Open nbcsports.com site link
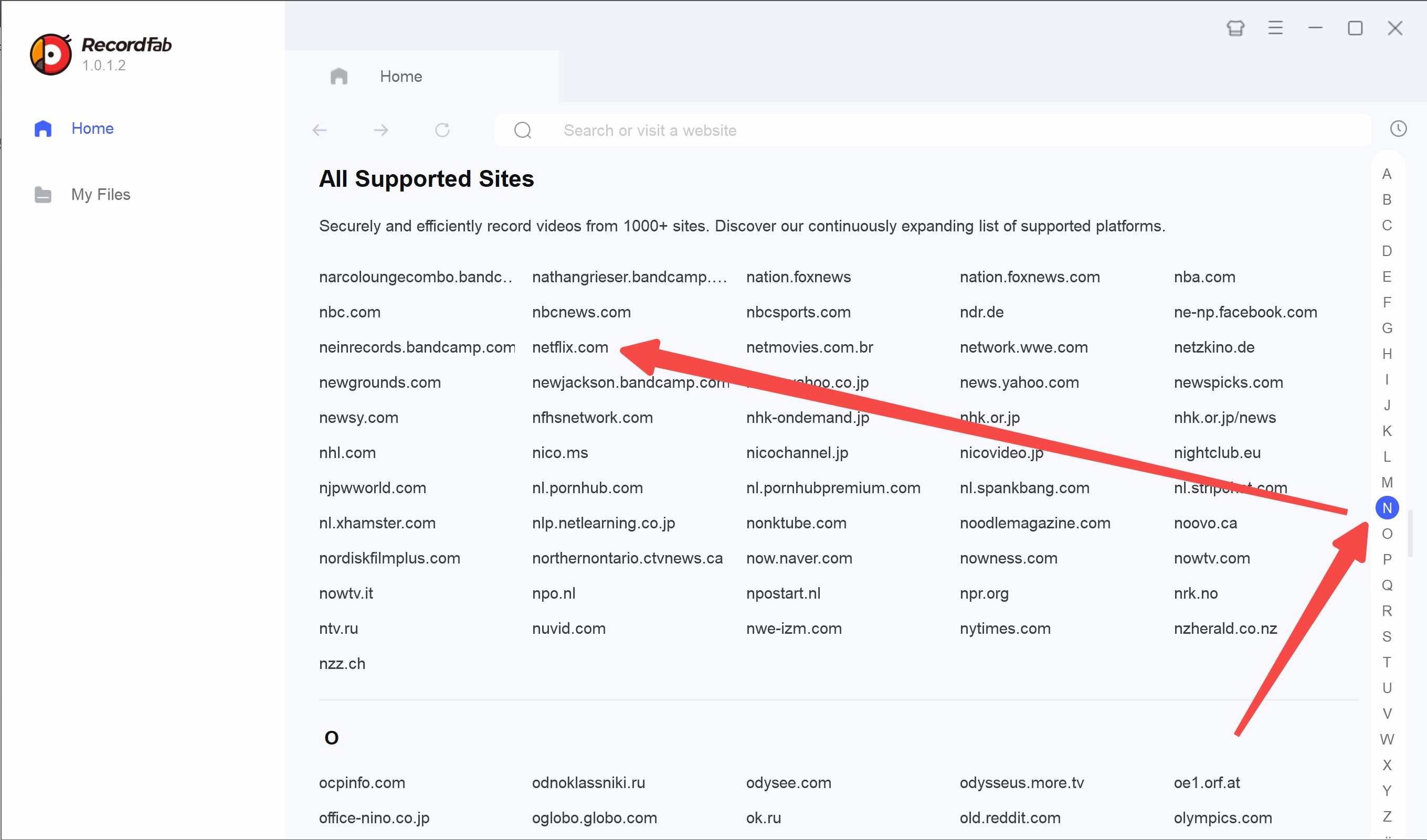This screenshot has width=1427, height=840. (798, 312)
